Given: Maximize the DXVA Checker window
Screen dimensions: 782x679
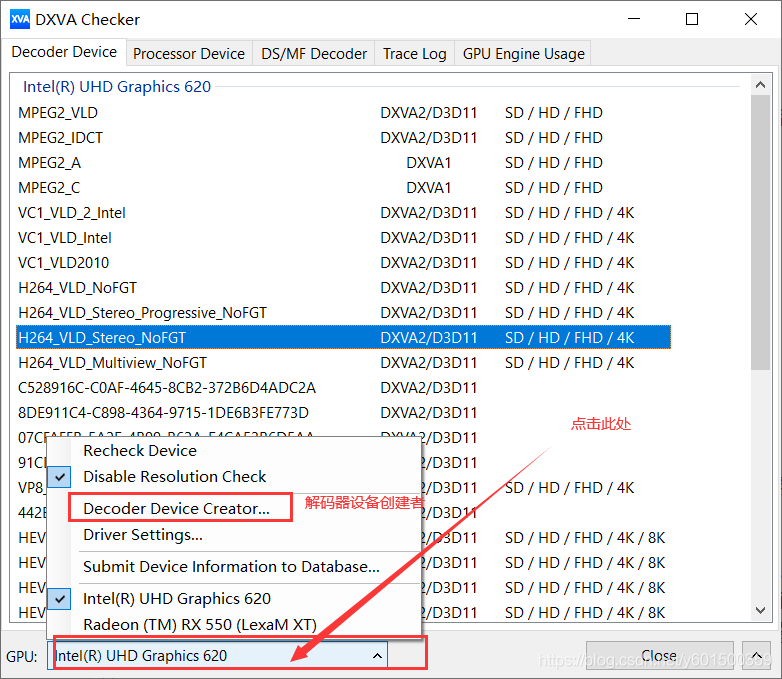Looking at the screenshot, I should coord(692,19).
